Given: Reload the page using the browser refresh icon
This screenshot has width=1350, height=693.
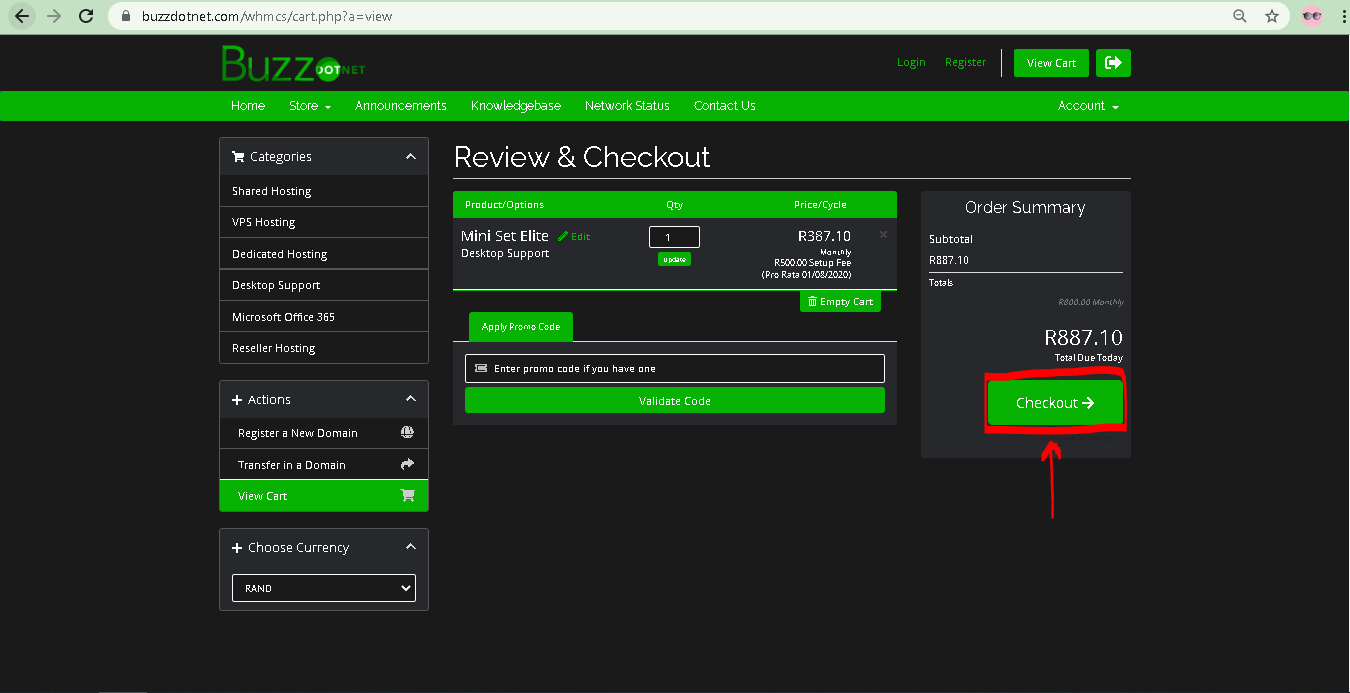Looking at the screenshot, I should (86, 16).
